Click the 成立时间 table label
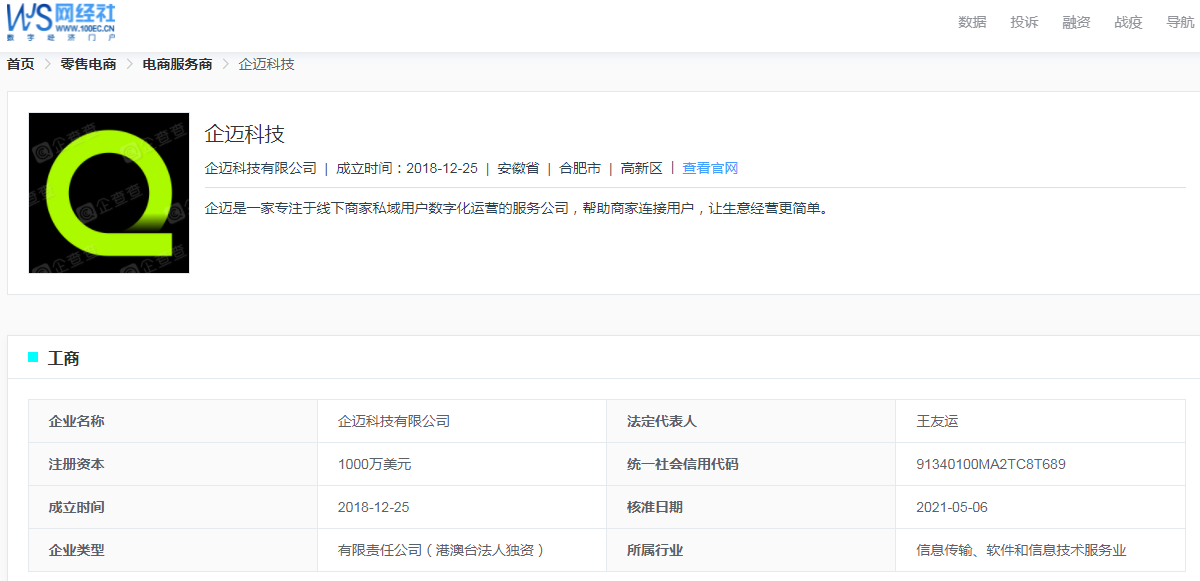1200x581 pixels. pyautogui.click(x=76, y=507)
